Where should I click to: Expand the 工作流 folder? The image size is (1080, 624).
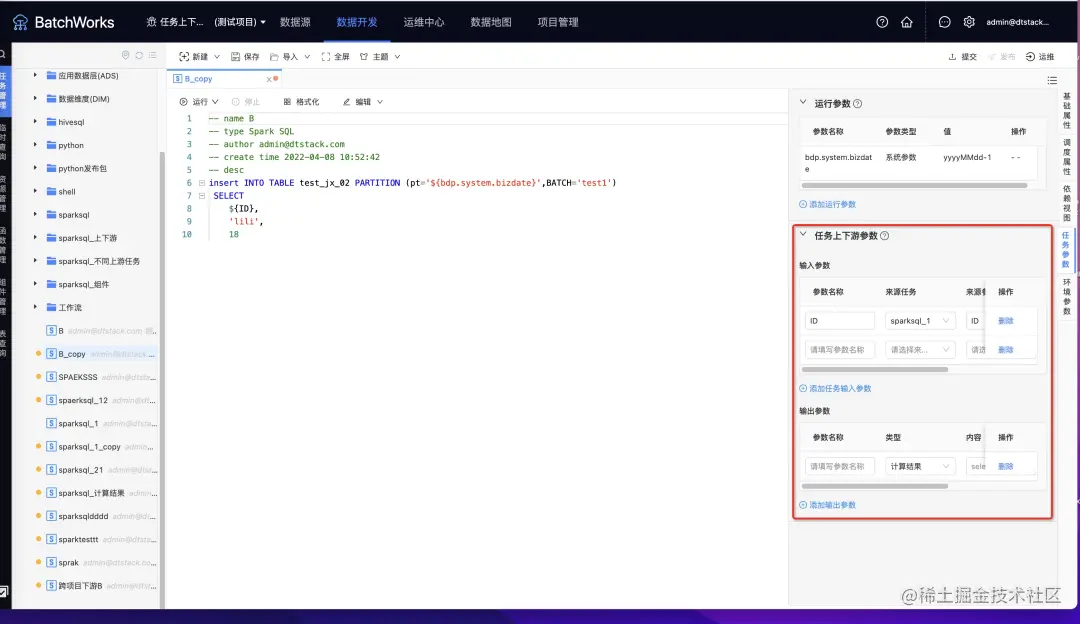coord(35,307)
